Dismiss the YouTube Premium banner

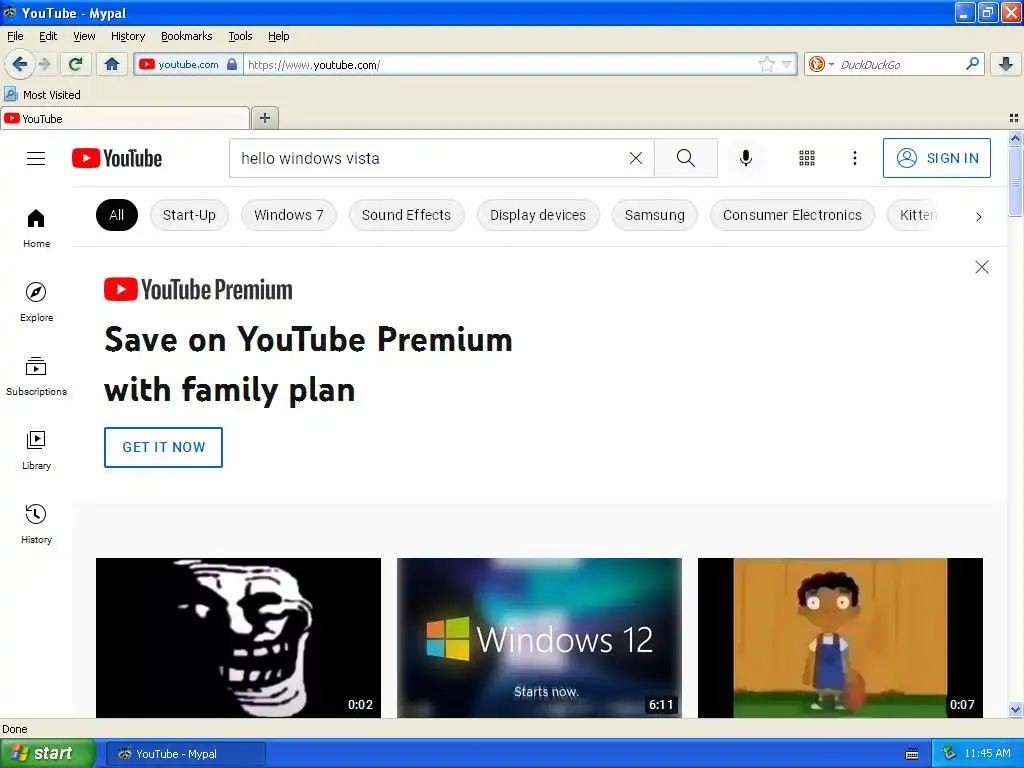pyautogui.click(x=982, y=267)
